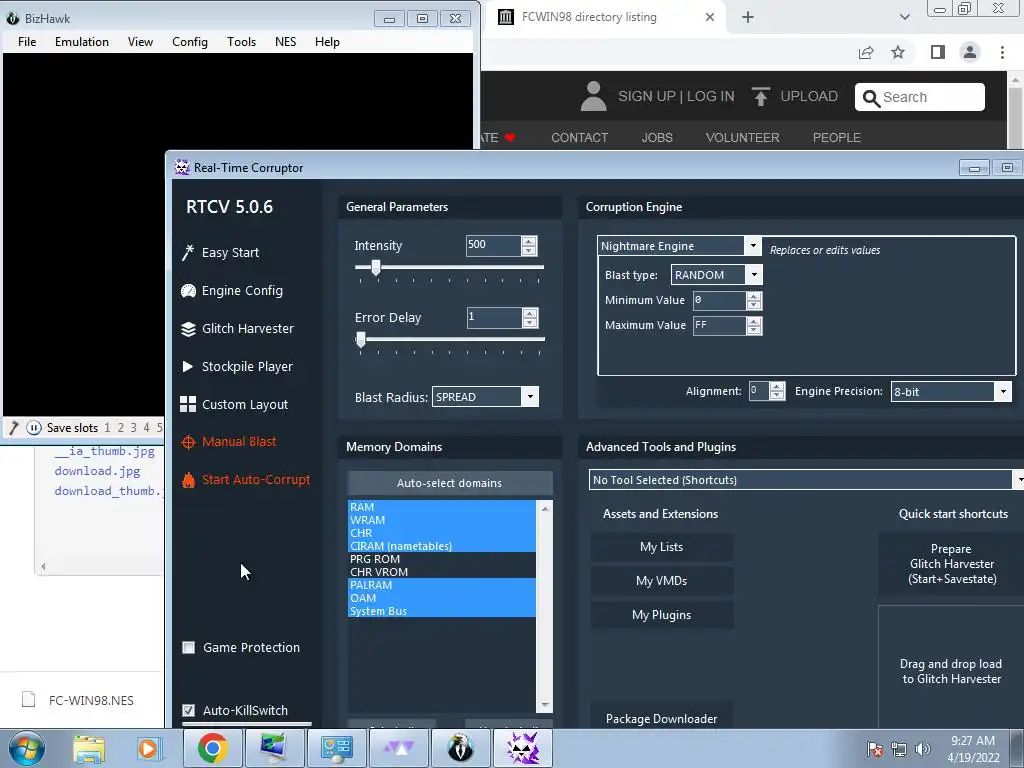Click the Auto-select domains button
Screen dimensions: 1024x768
point(450,483)
